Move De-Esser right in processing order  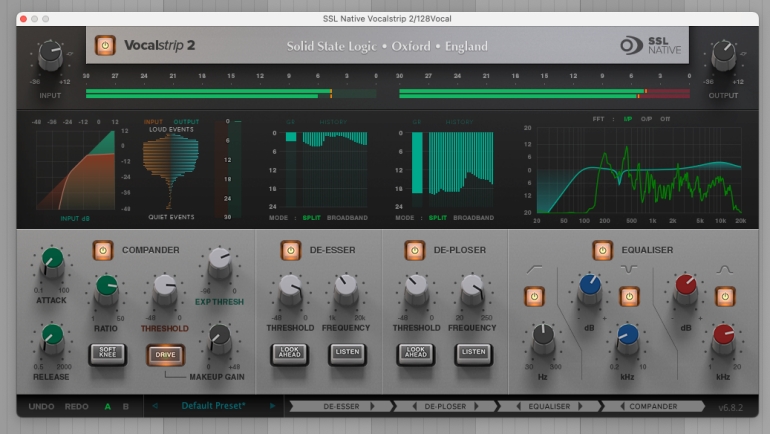click(372, 407)
